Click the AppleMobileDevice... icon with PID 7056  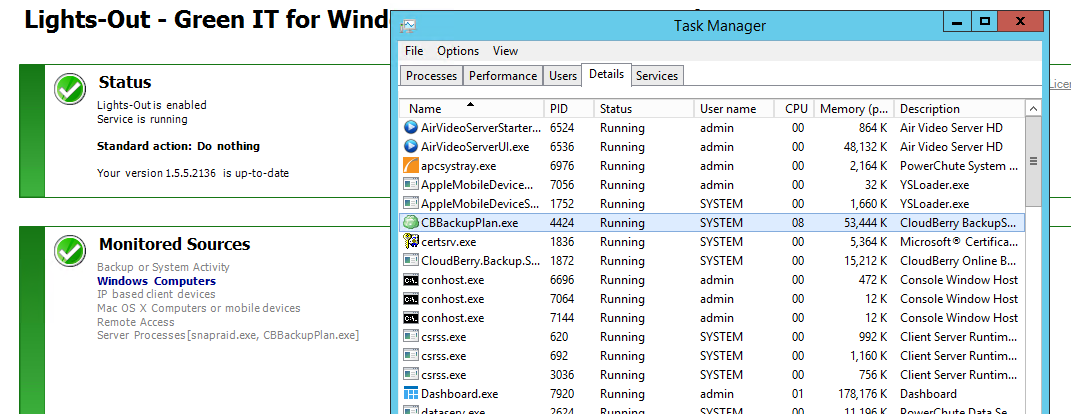[411, 184]
